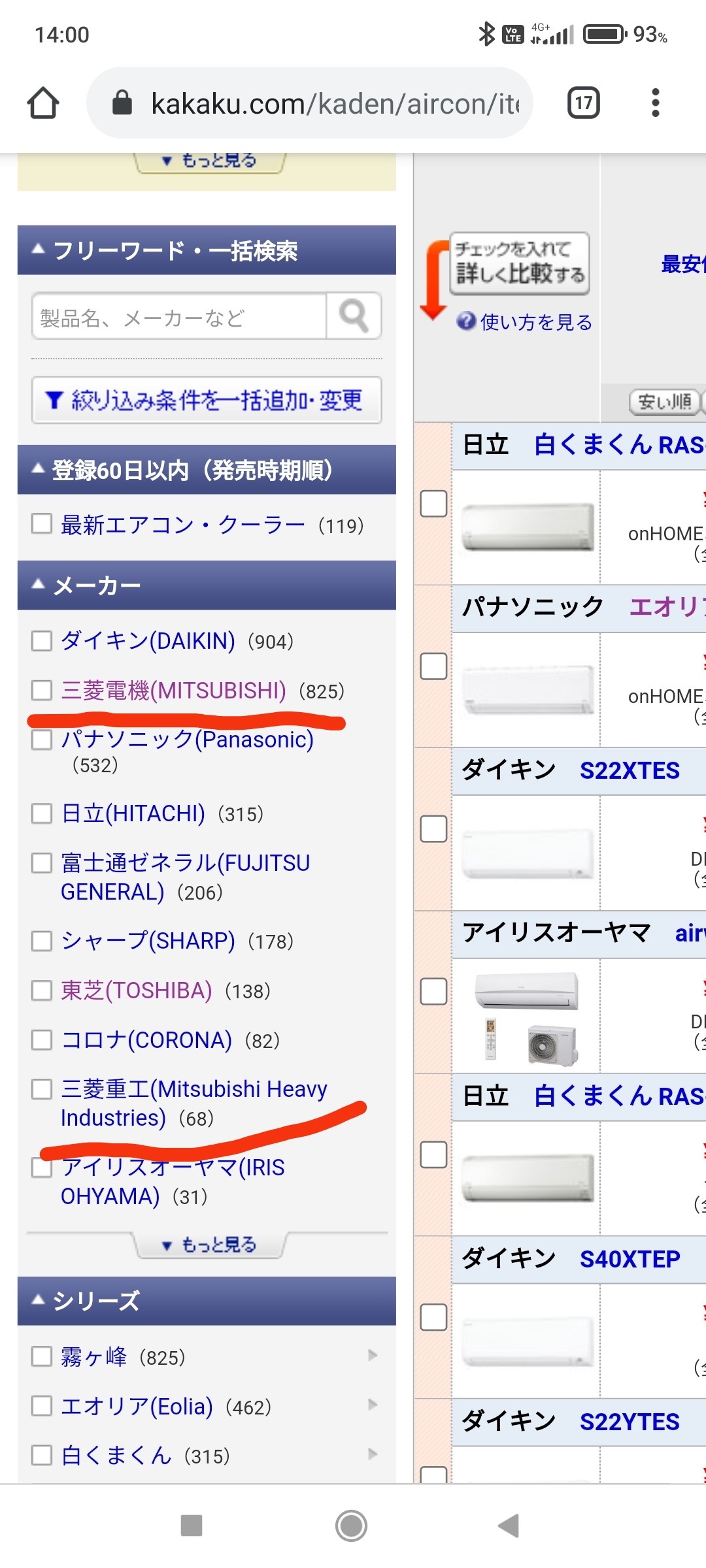Open the パナソニック エオリア product title link

[x=667, y=607]
